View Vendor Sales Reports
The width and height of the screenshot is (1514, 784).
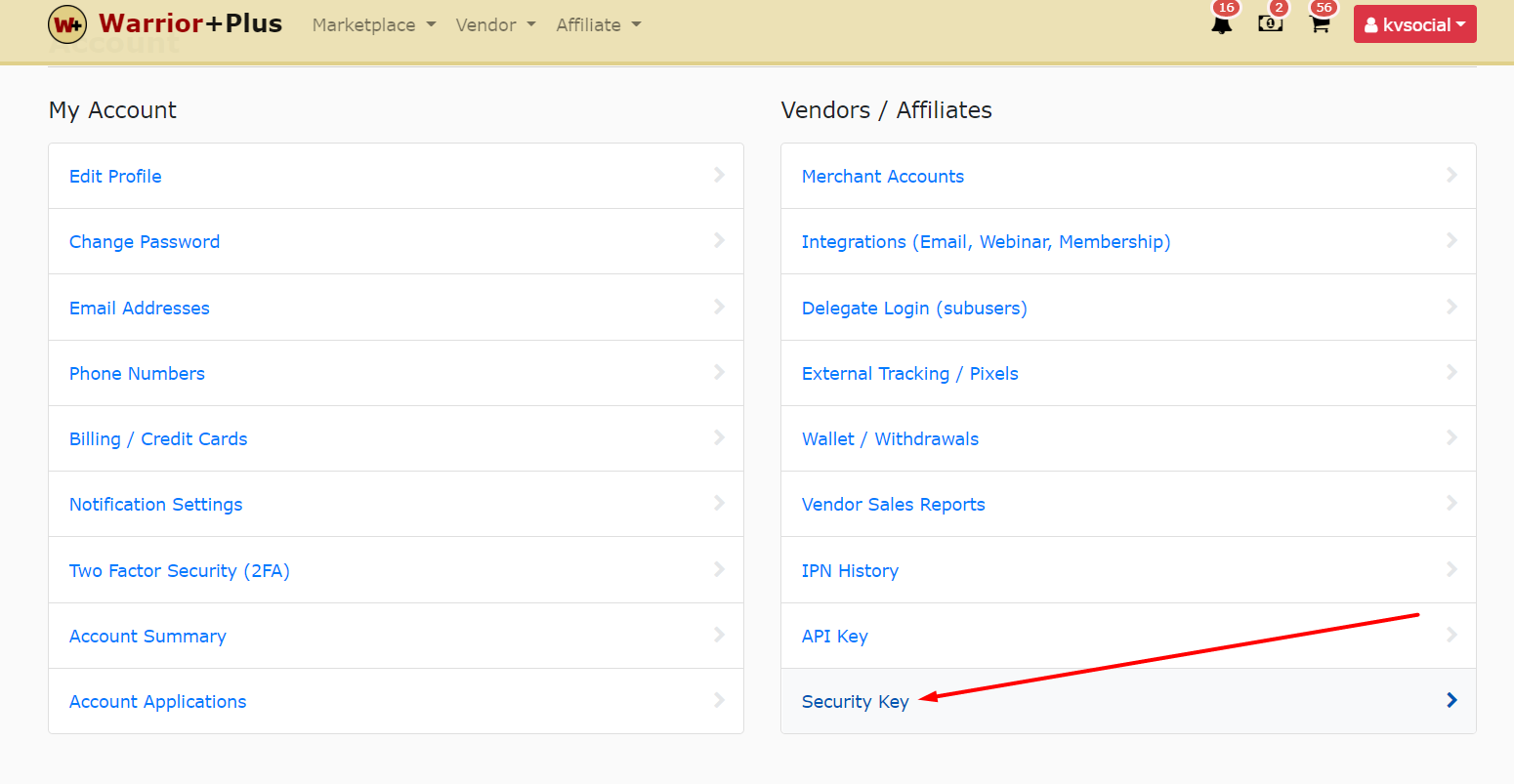(x=894, y=505)
